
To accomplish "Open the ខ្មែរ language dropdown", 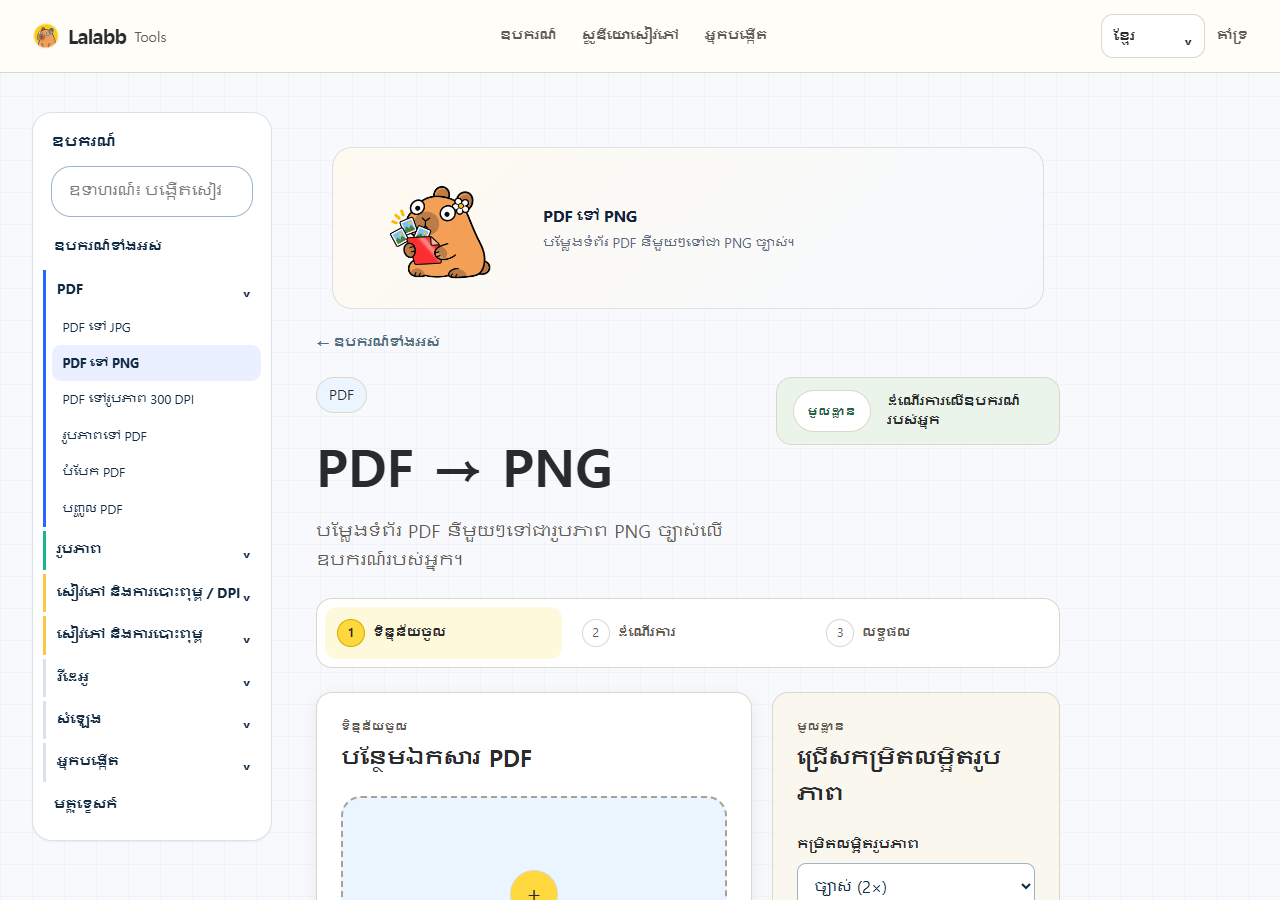I will coord(1152,36).
